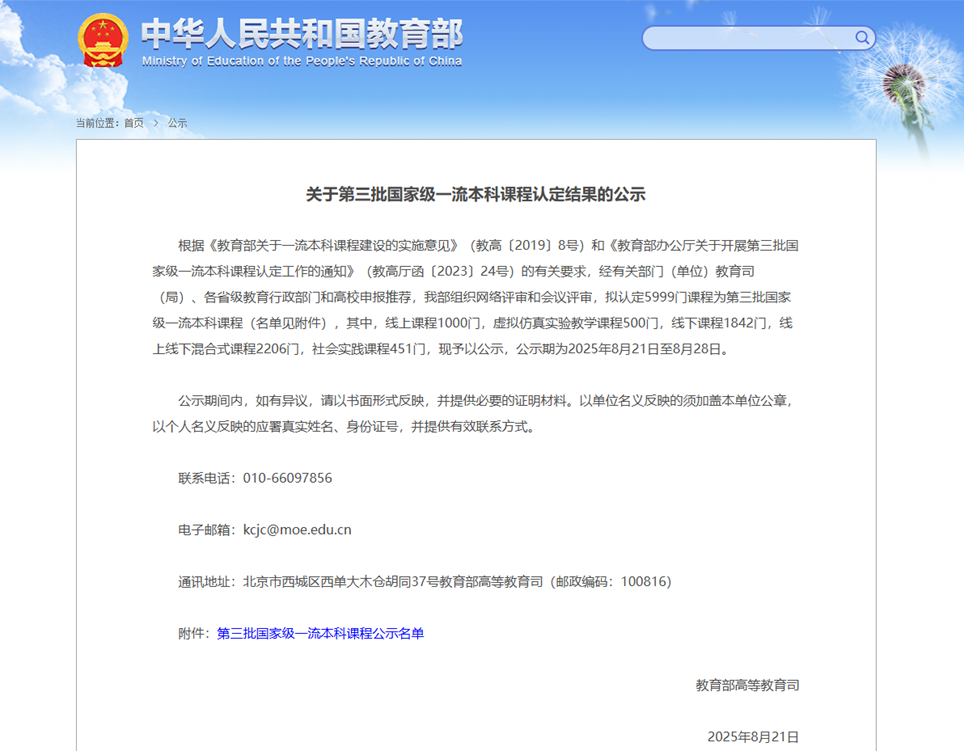Click the search magnifier icon
Screen dimensions: 964x751
862,38
